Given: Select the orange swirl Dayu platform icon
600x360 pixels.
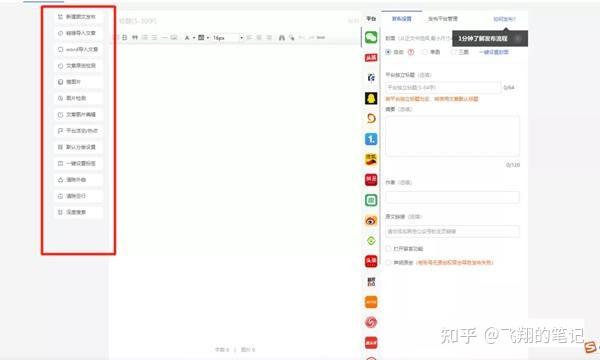Looking at the screenshot, I should 371,119.
